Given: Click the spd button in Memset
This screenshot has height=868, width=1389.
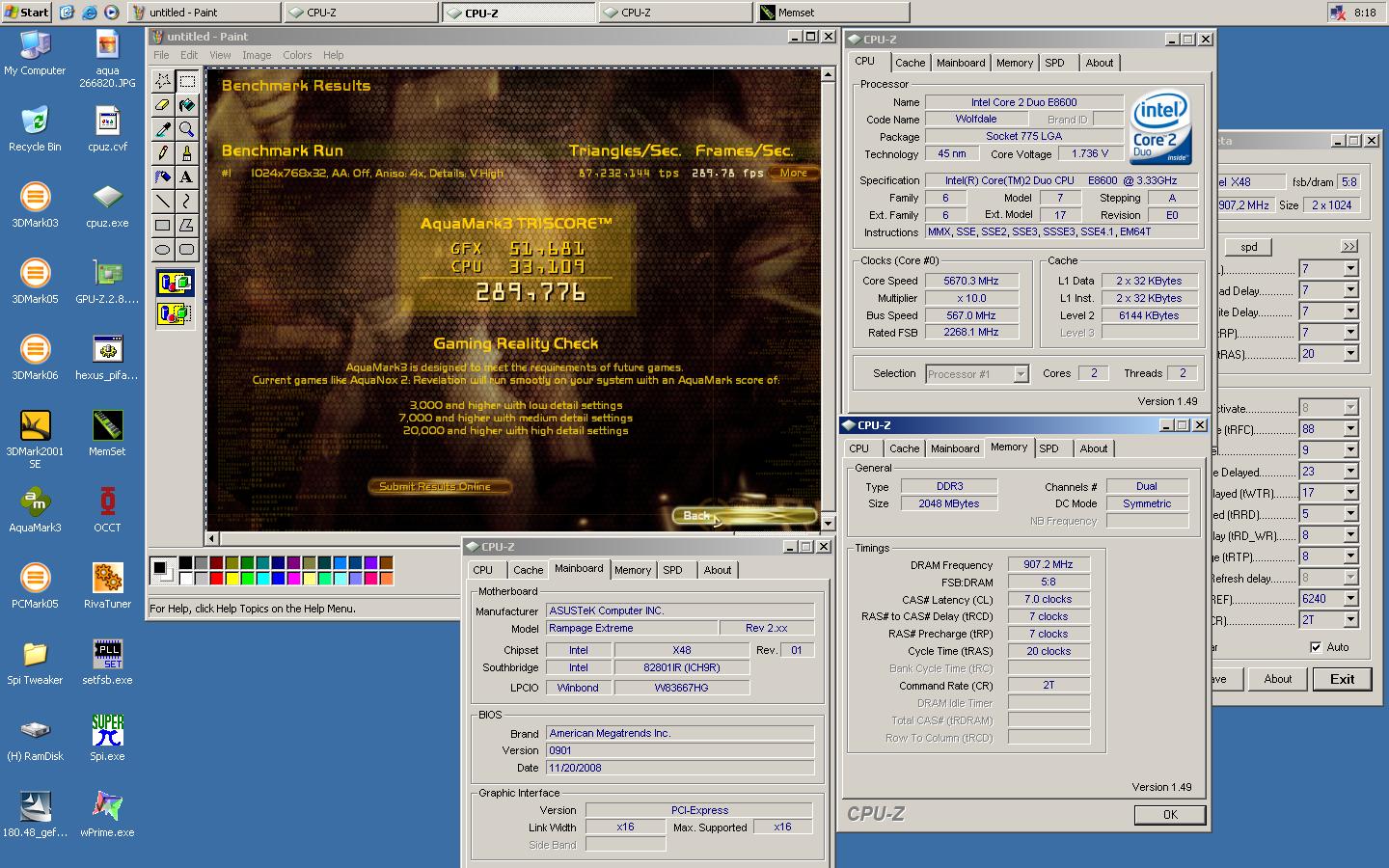Looking at the screenshot, I should coord(1249,247).
